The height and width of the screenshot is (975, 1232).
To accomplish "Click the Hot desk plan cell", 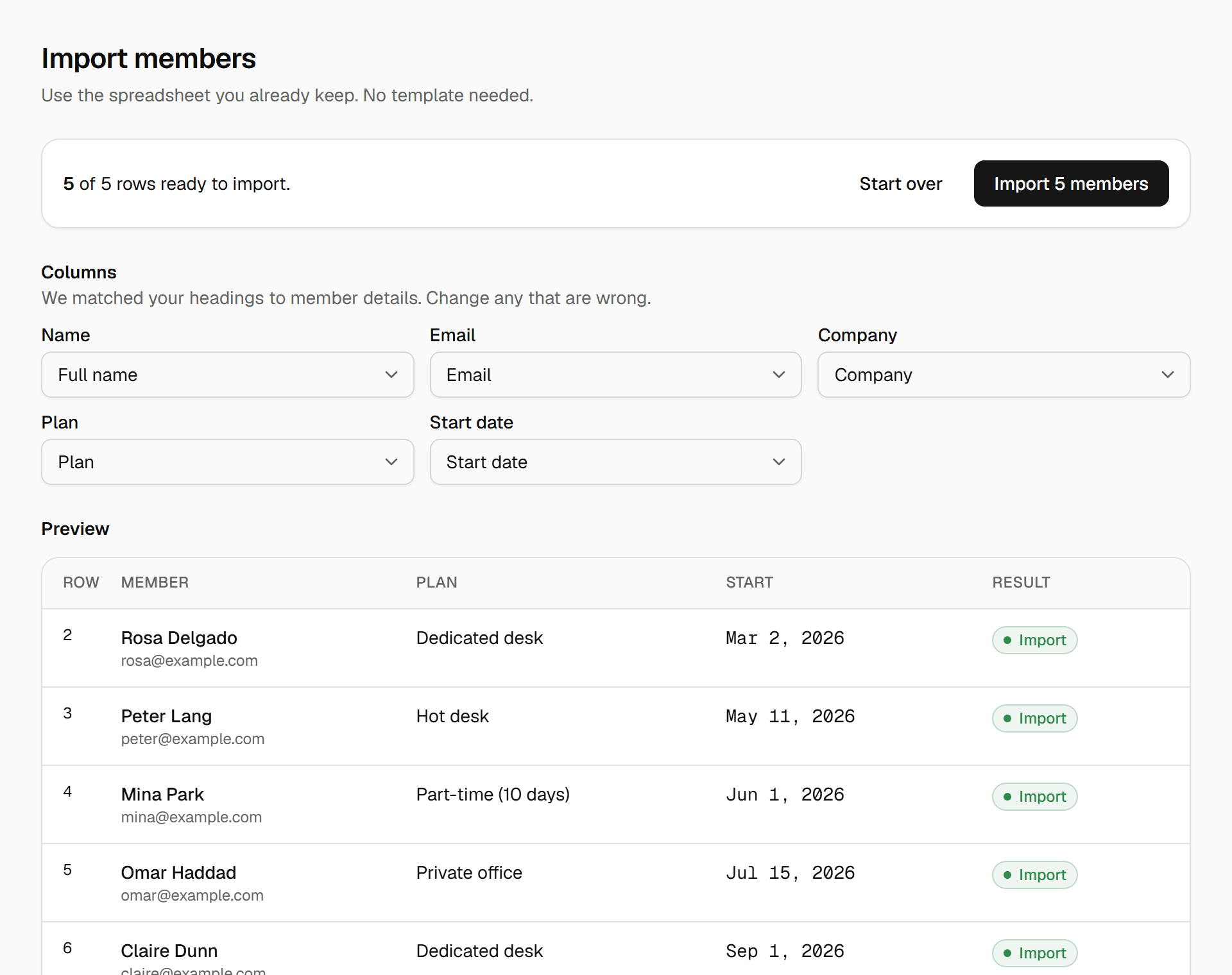I will (x=452, y=716).
